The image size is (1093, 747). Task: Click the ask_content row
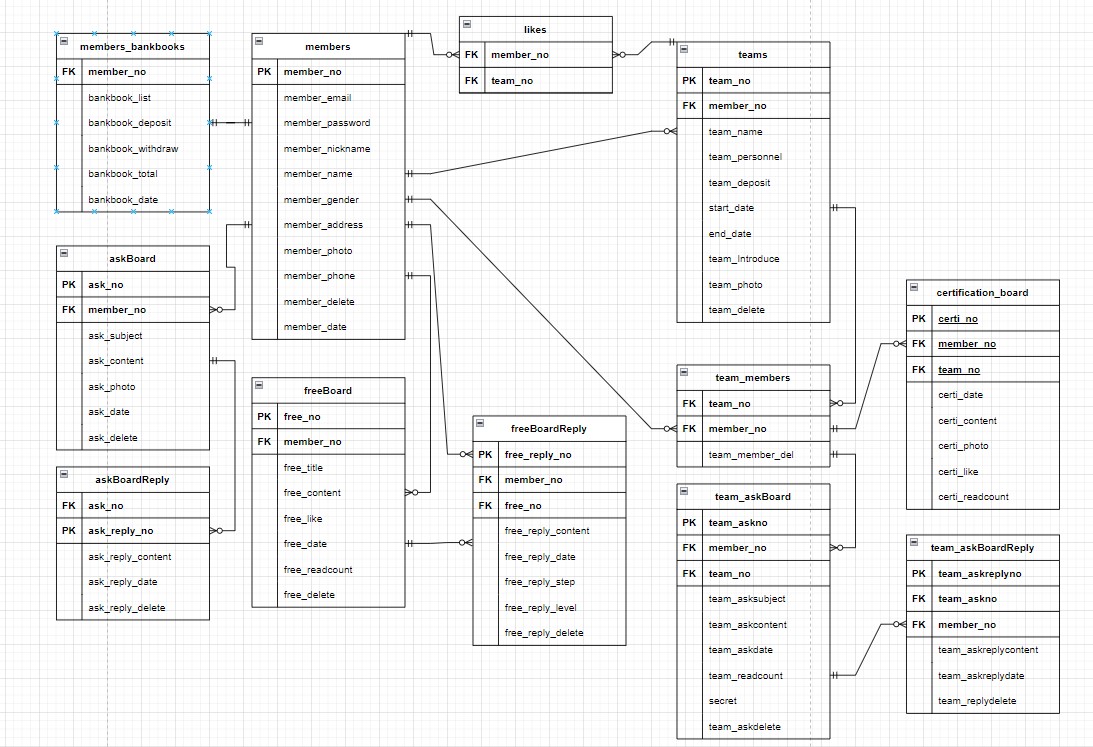(133, 361)
